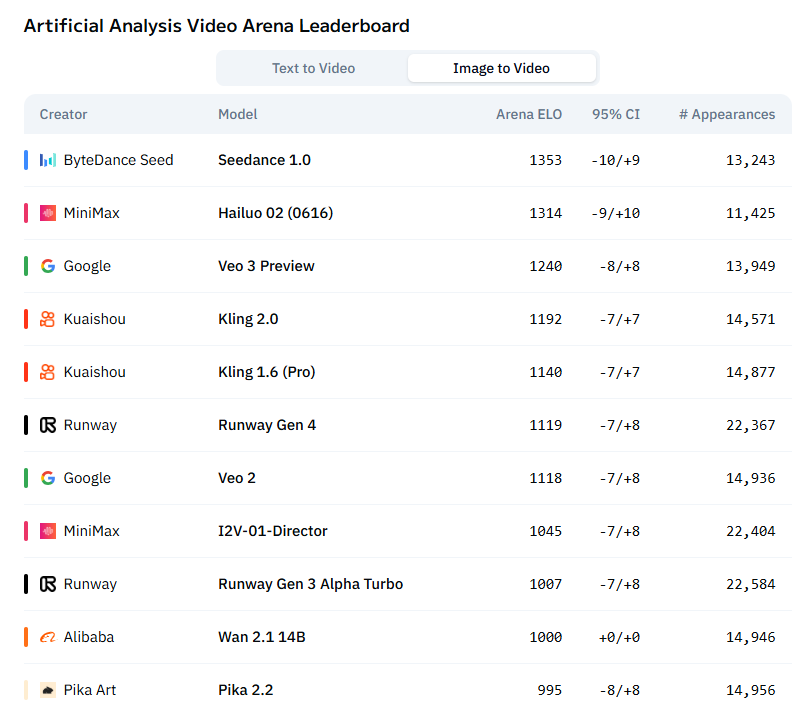The image size is (807, 716).
Task: Click the ELO value 1007
Action: 546,584
